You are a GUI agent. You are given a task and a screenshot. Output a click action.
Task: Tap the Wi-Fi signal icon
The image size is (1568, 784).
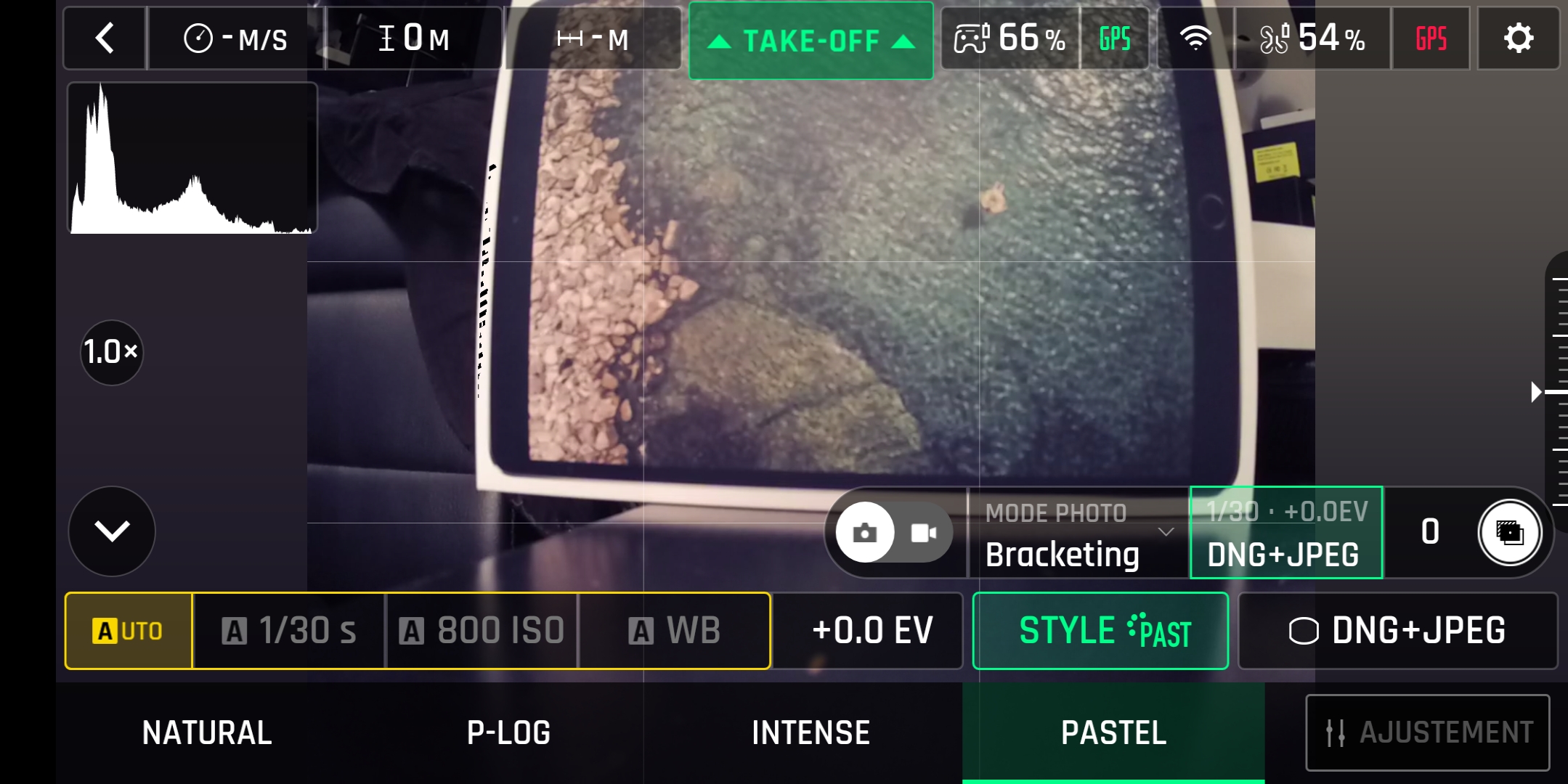pyautogui.click(x=1195, y=38)
